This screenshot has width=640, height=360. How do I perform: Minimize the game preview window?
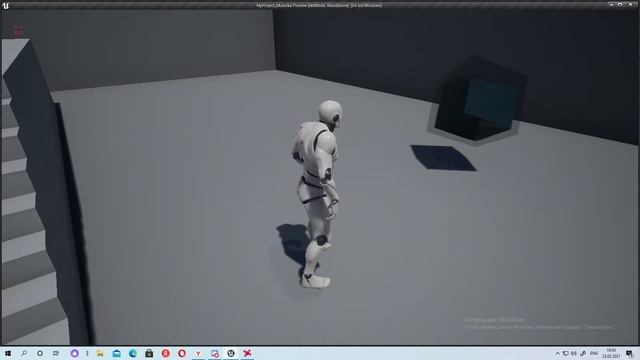(x=611, y=5)
